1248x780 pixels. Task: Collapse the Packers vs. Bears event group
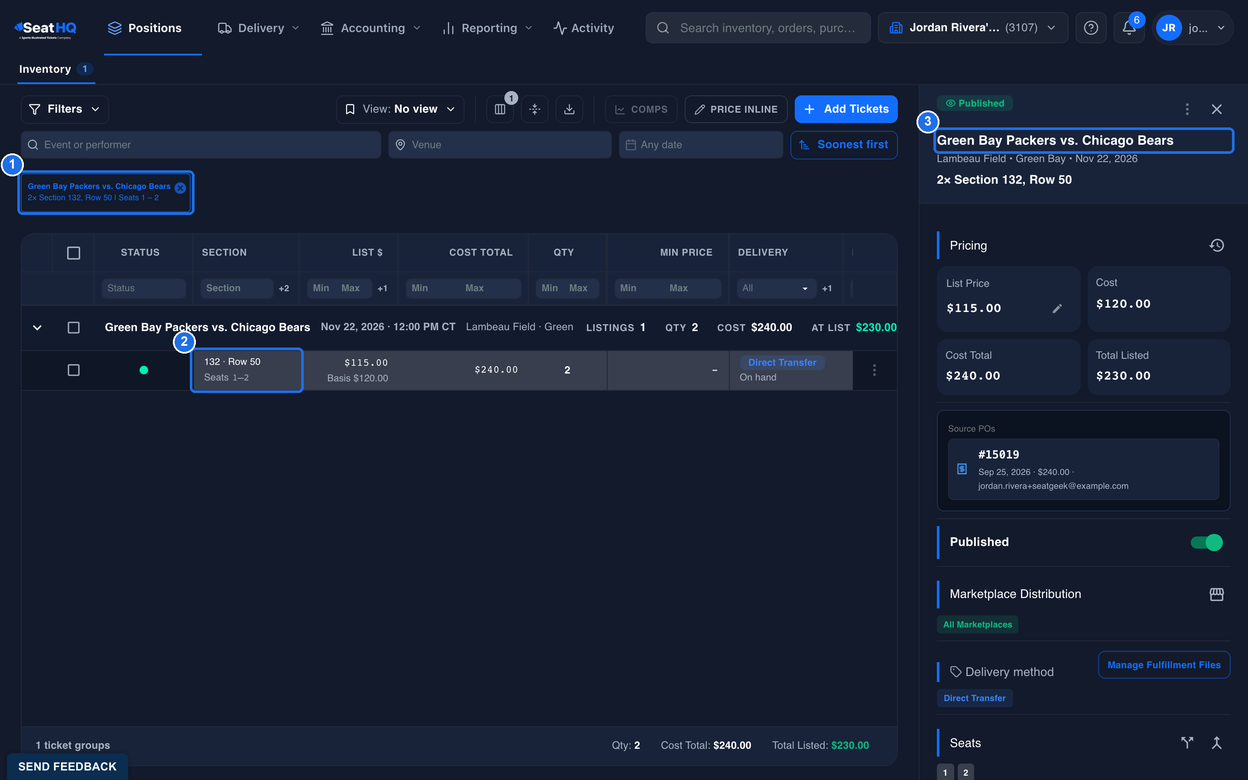[37, 327]
